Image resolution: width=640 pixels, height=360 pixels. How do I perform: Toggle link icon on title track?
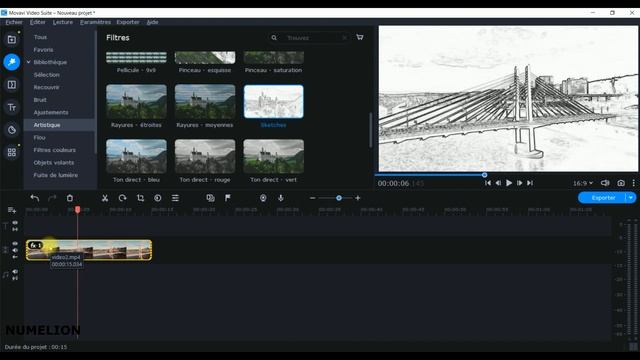pos(15,229)
